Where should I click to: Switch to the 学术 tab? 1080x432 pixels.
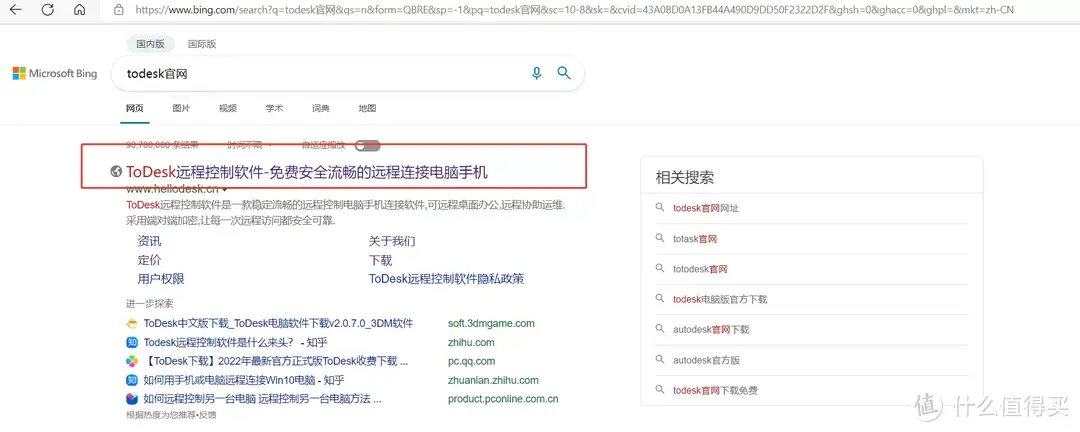tap(274, 108)
